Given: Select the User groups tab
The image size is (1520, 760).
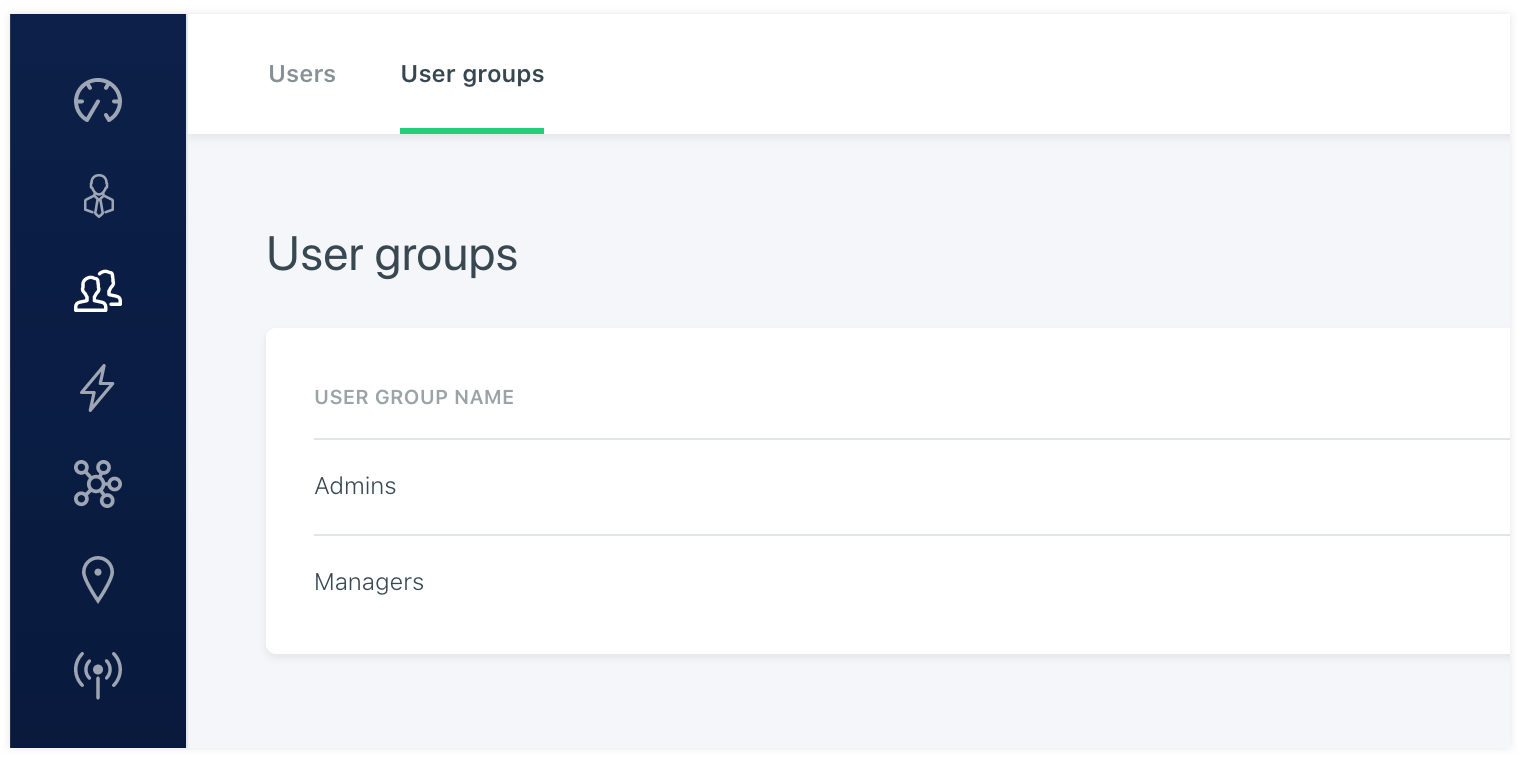Looking at the screenshot, I should (x=472, y=74).
